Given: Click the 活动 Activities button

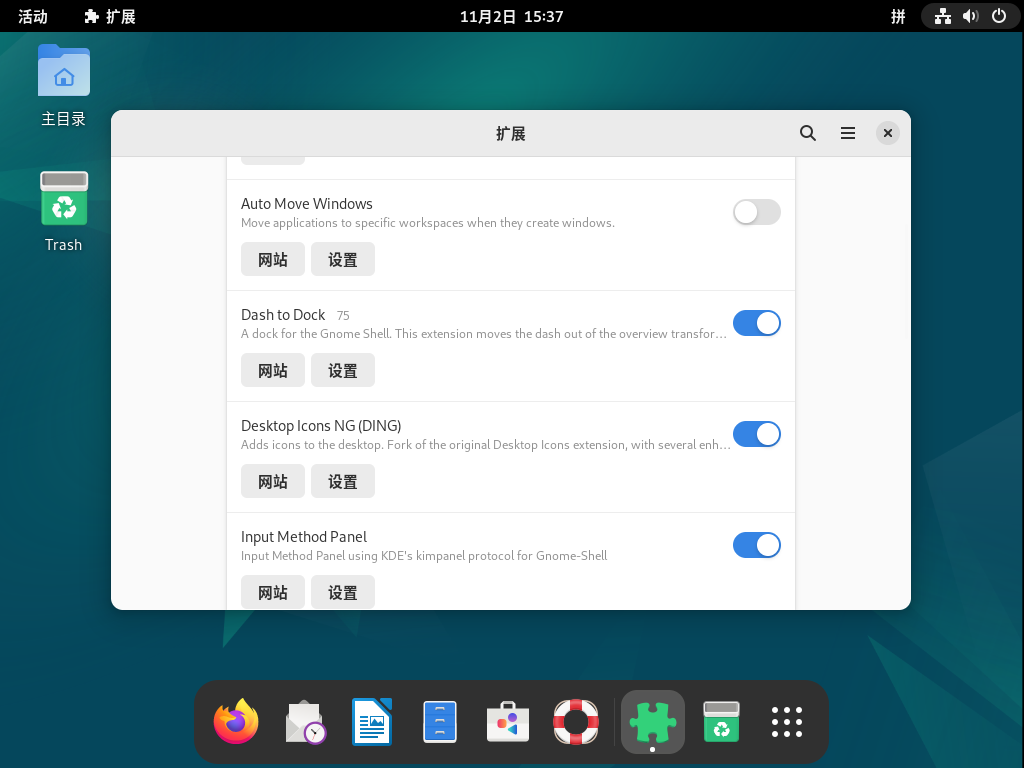Looking at the screenshot, I should [33, 16].
